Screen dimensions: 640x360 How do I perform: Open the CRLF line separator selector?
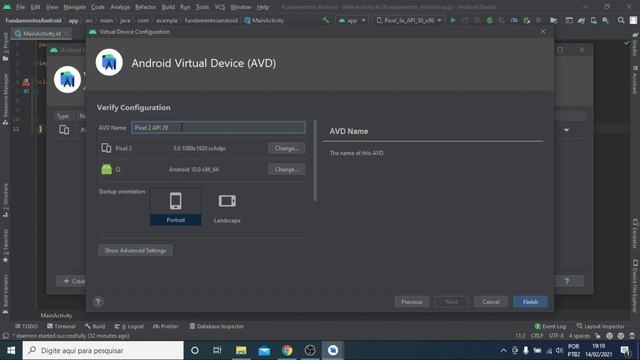(536, 336)
